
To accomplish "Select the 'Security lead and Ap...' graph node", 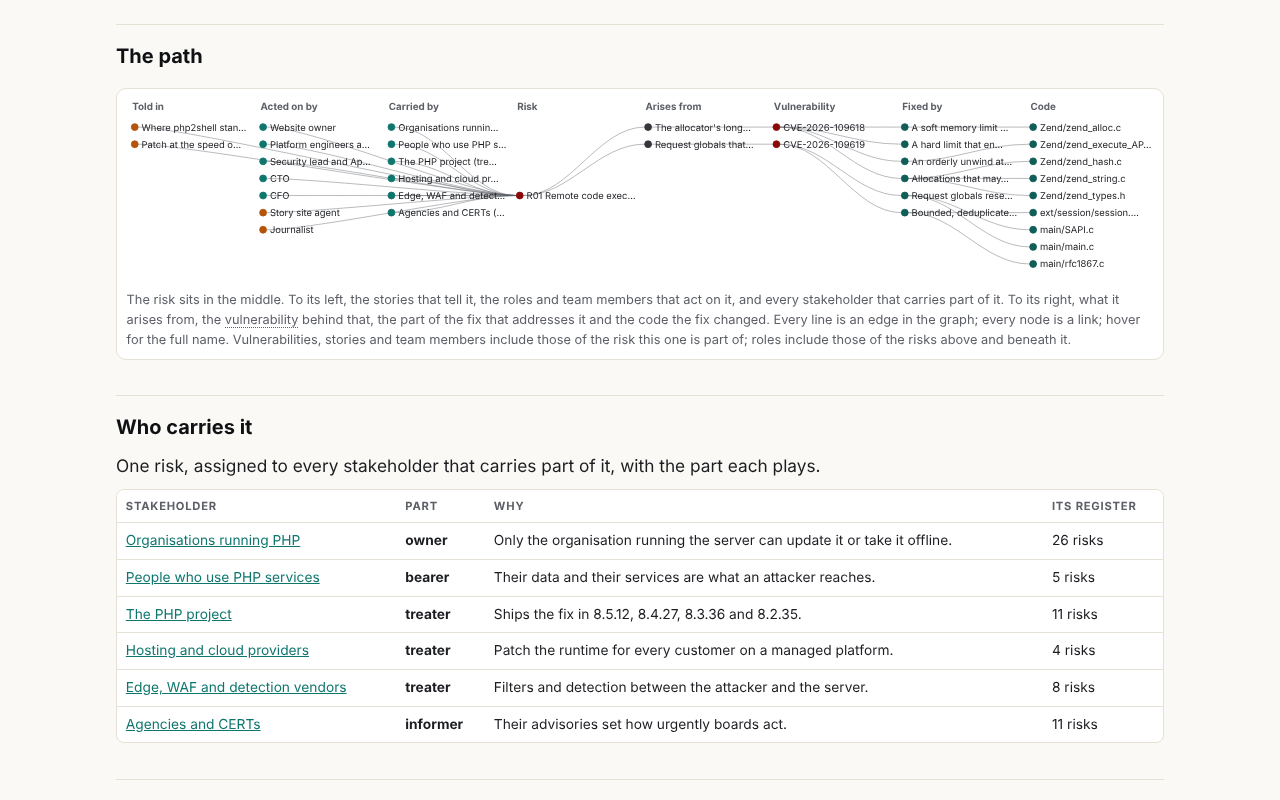I will [x=315, y=162].
